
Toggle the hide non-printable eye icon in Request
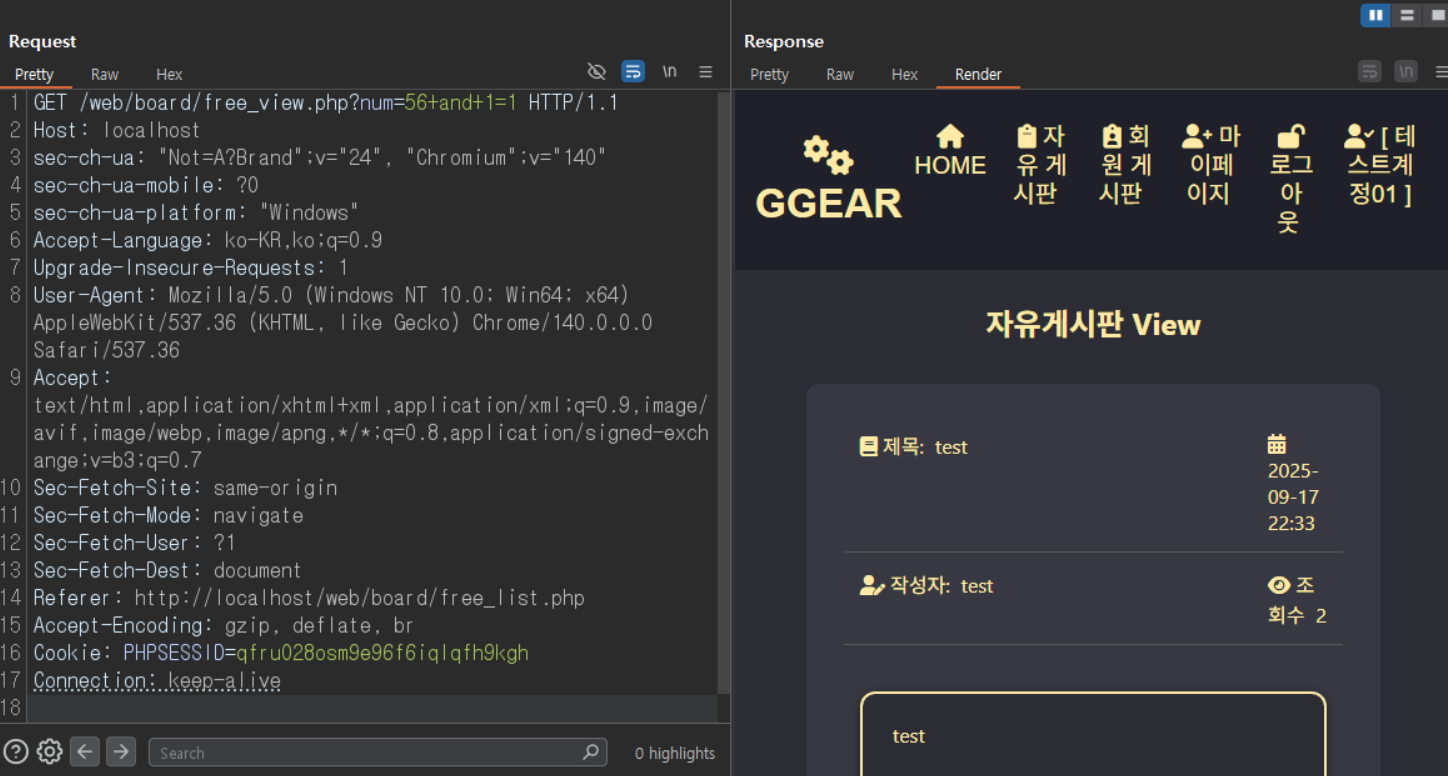pos(597,72)
